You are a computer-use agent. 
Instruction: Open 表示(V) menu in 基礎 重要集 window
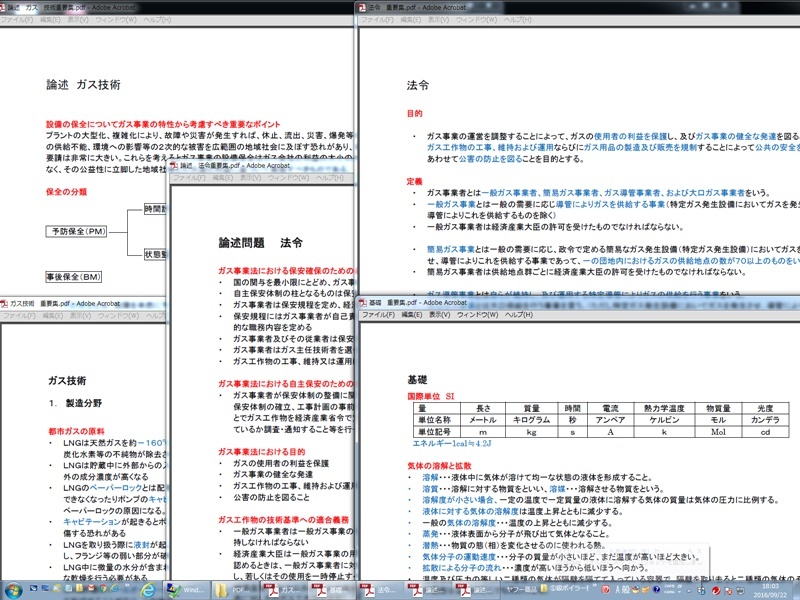(x=439, y=314)
